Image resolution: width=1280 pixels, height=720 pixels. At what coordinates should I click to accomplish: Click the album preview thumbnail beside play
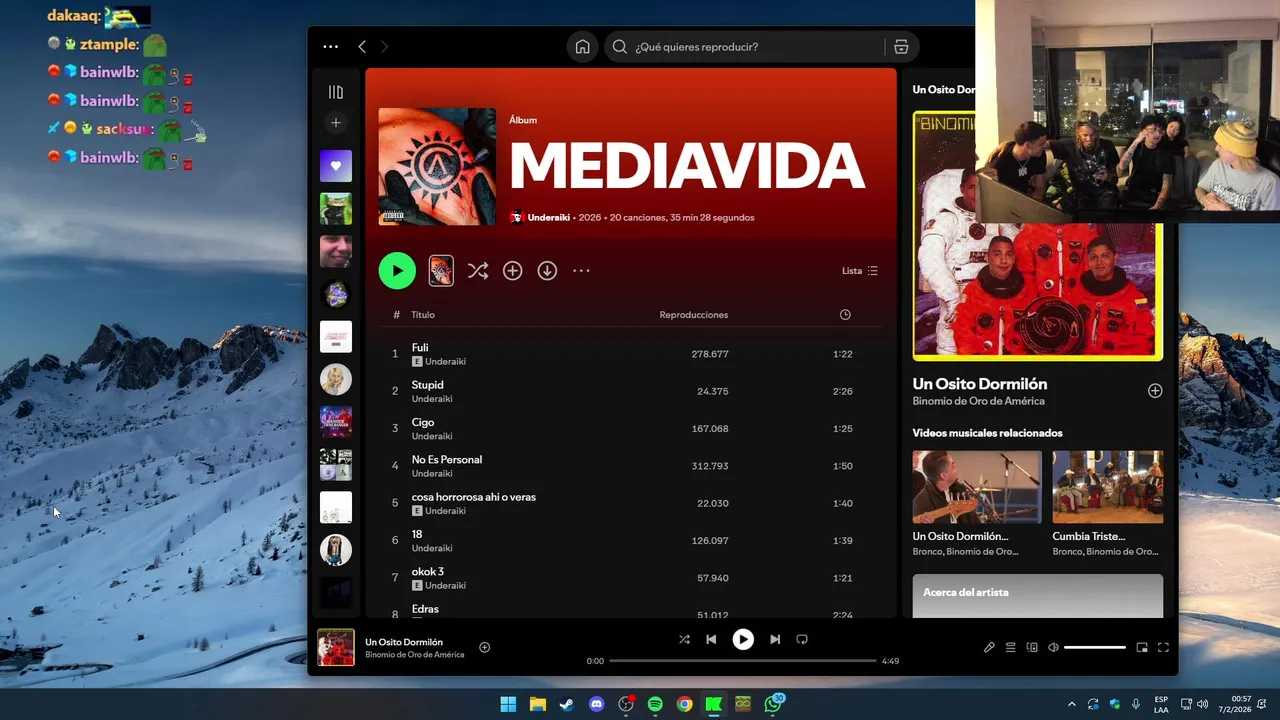[441, 270]
